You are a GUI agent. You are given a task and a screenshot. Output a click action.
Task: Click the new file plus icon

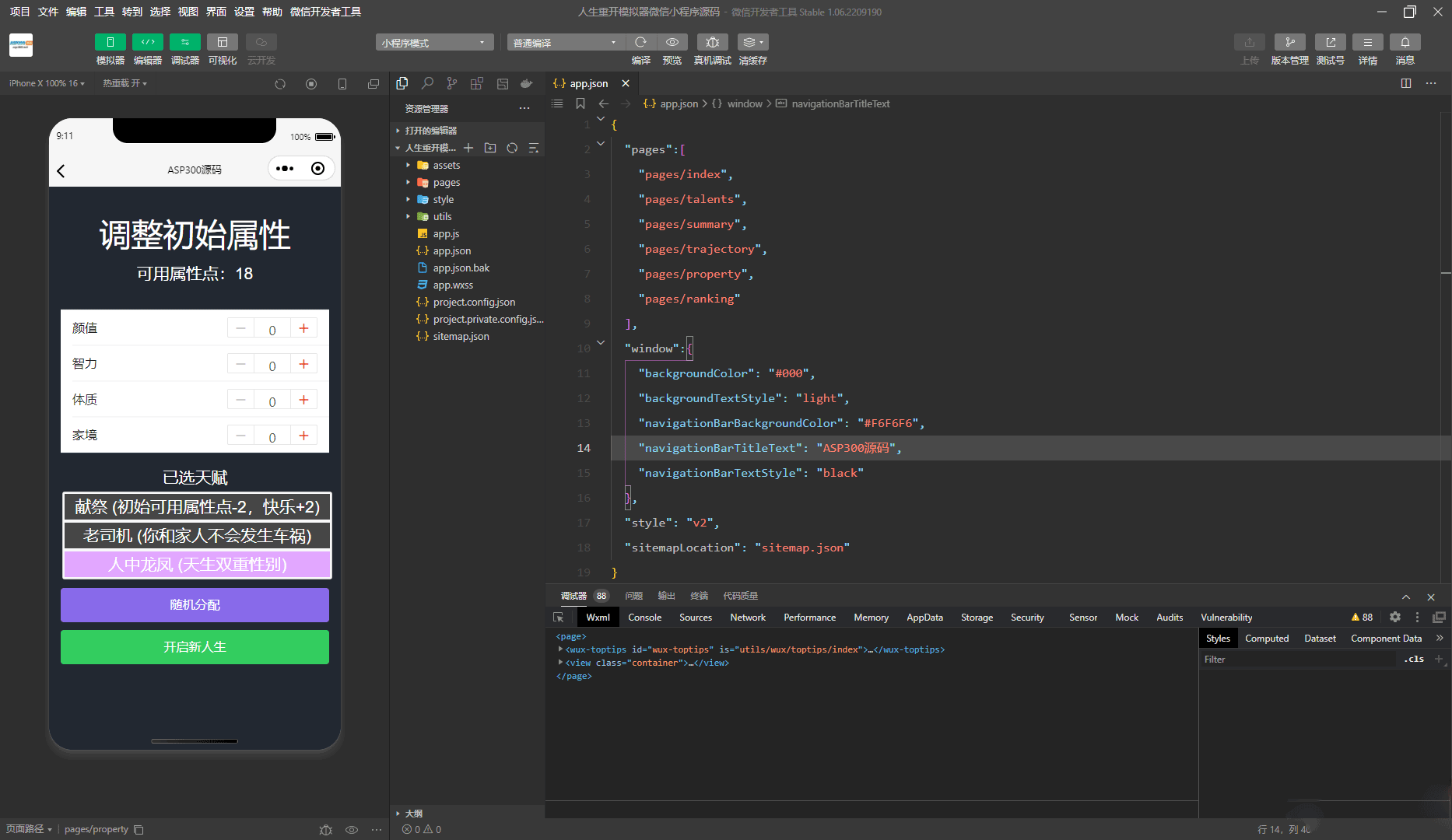[x=468, y=148]
